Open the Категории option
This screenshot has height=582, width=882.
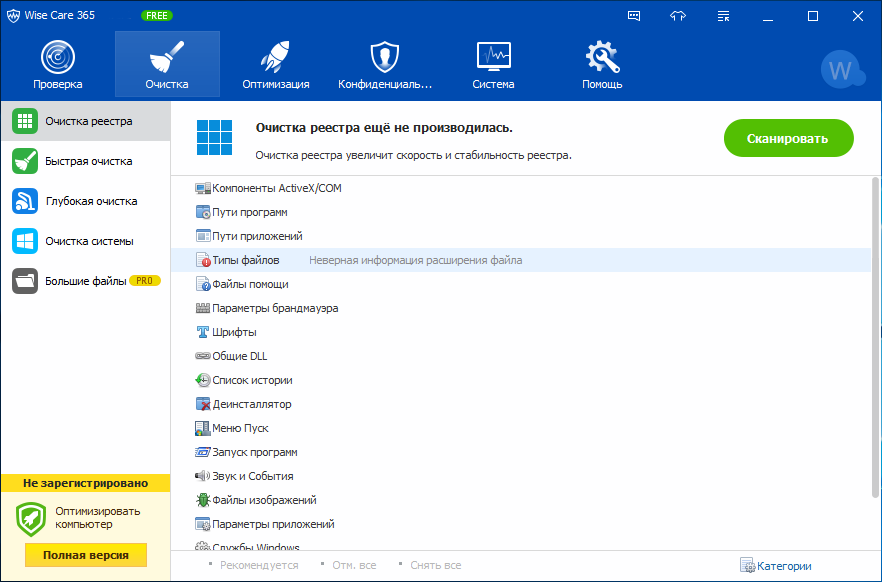pyautogui.click(x=776, y=566)
